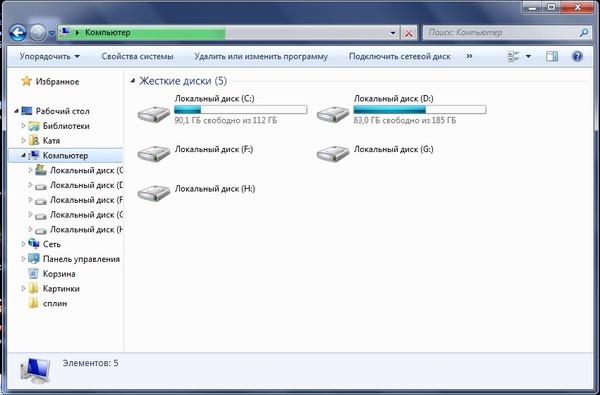Select Локальный диск (D:) tree entry
The height and width of the screenshot is (395, 600).
click(x=86, y=185)
